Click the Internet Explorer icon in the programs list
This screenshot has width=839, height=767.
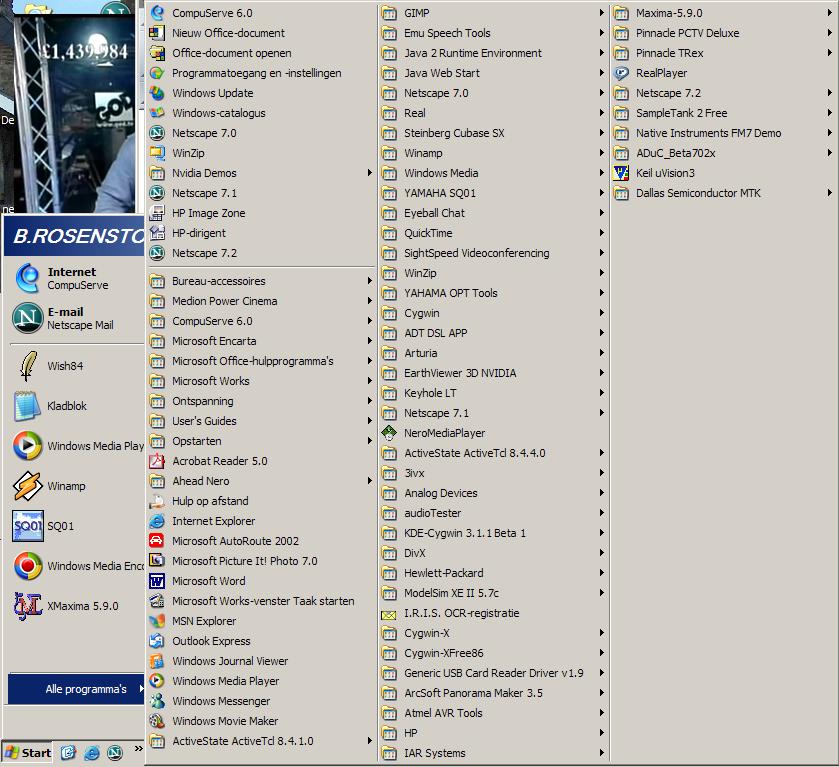pos(157,521)
